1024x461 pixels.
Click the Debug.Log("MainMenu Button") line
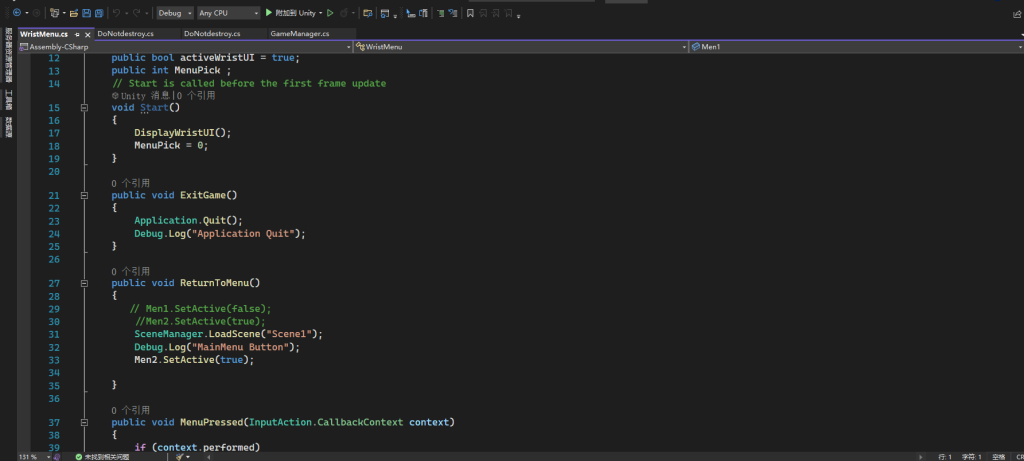pos(217,347)
